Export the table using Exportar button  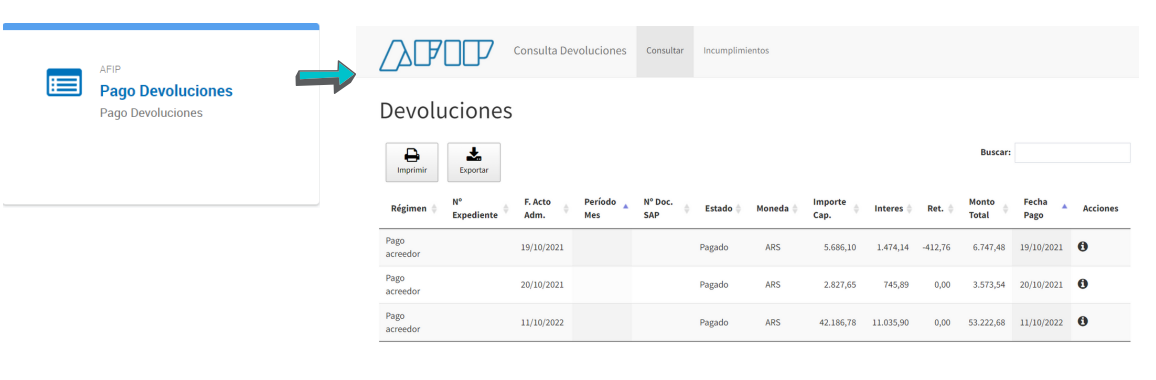pos(473,162)
